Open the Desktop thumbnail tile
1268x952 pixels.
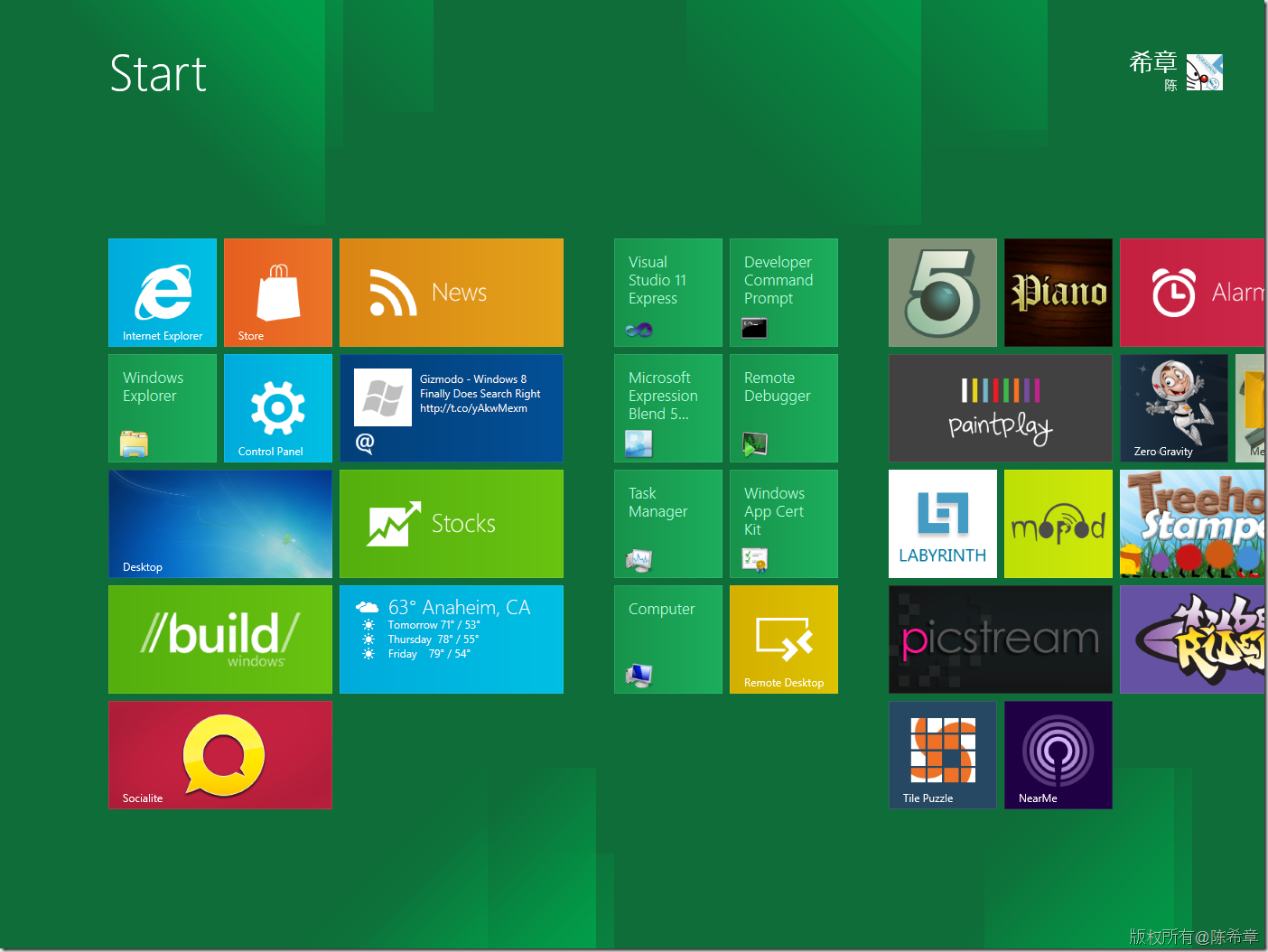220,524
